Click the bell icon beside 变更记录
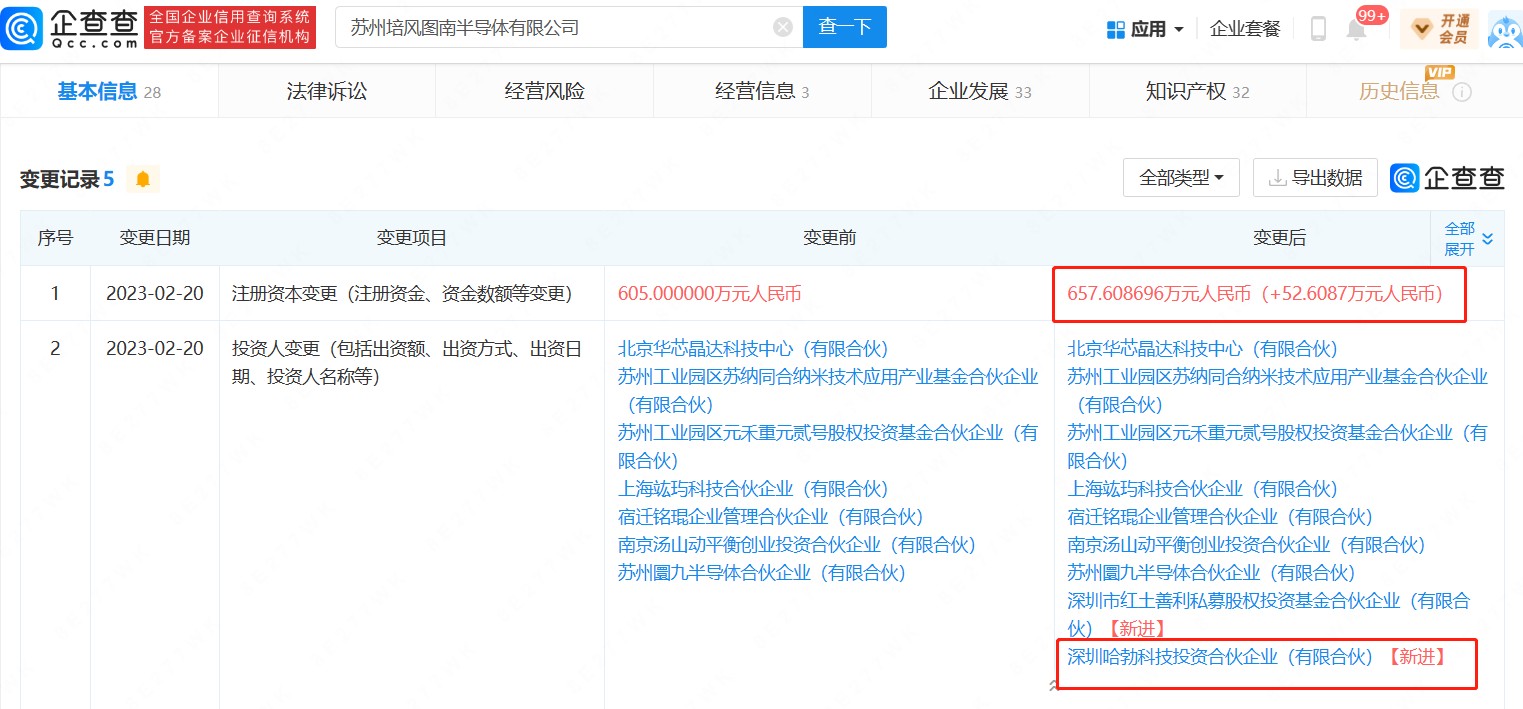This screenshot has width=1523, height=709. point(141,178)
